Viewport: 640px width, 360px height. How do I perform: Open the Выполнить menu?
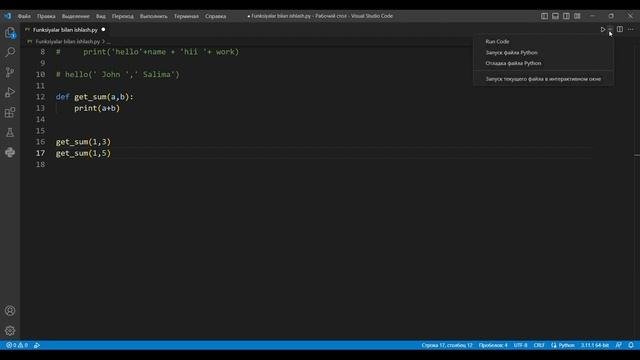(x=153, y=16)
